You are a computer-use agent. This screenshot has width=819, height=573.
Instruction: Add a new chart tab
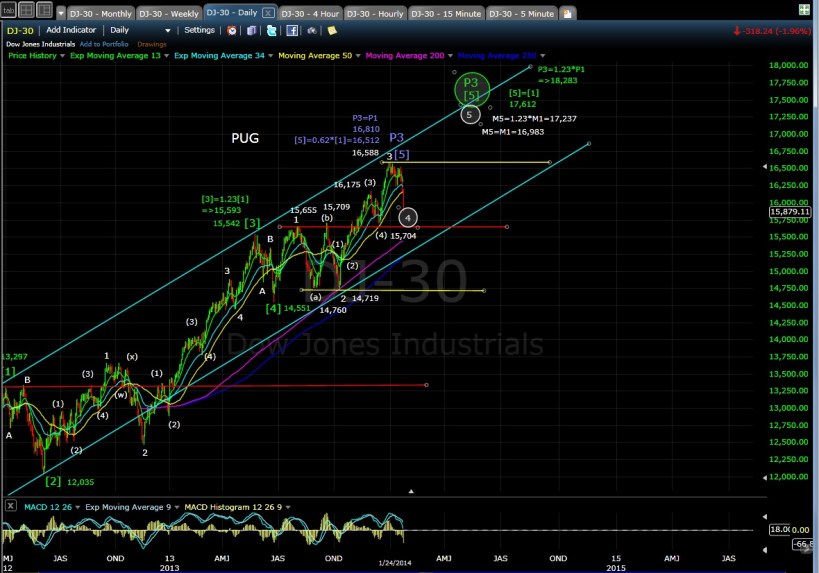coord(567,14)
